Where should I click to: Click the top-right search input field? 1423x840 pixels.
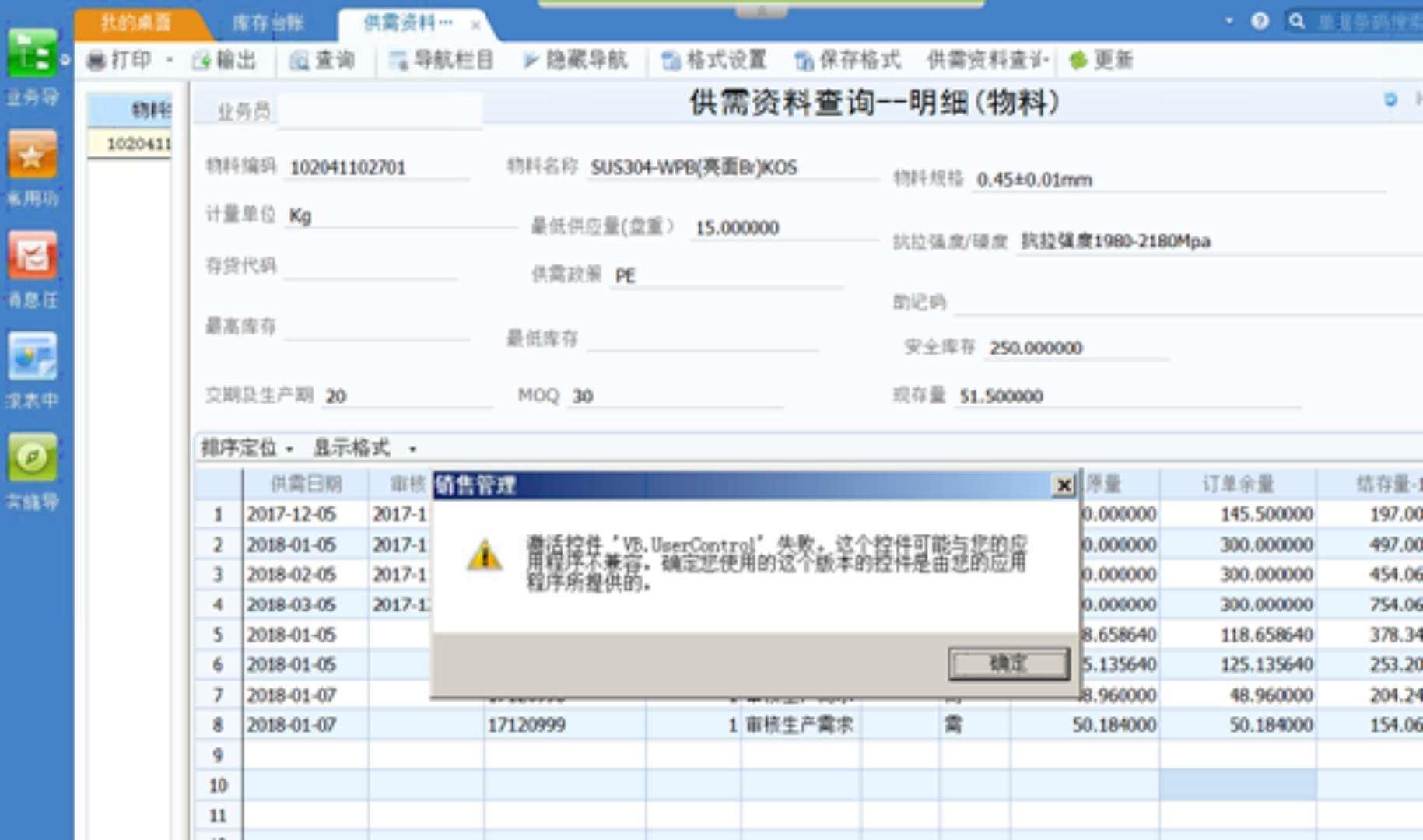point(1369,22)
